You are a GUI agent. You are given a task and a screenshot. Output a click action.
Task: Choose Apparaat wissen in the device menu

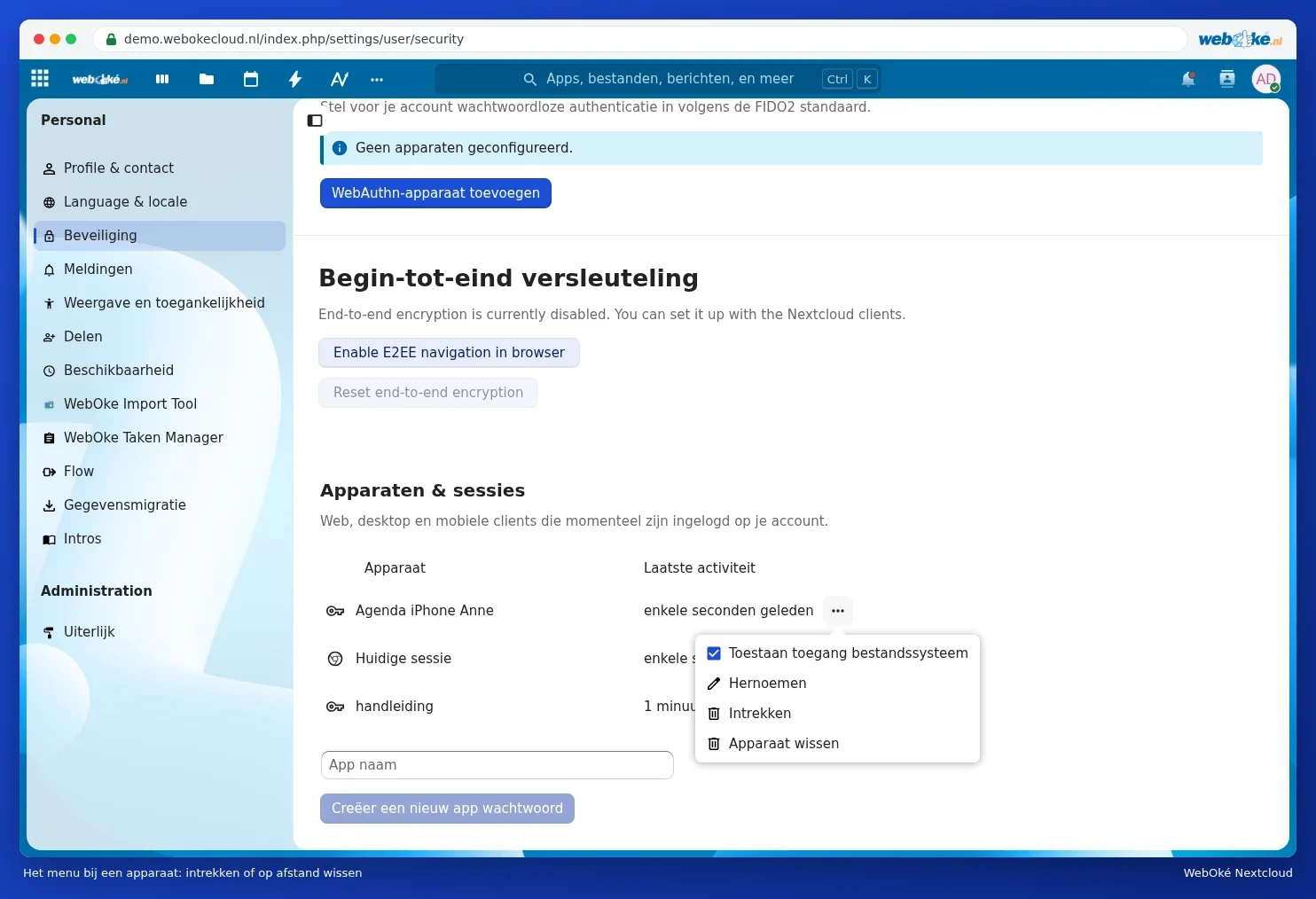[x=837, y=744]
